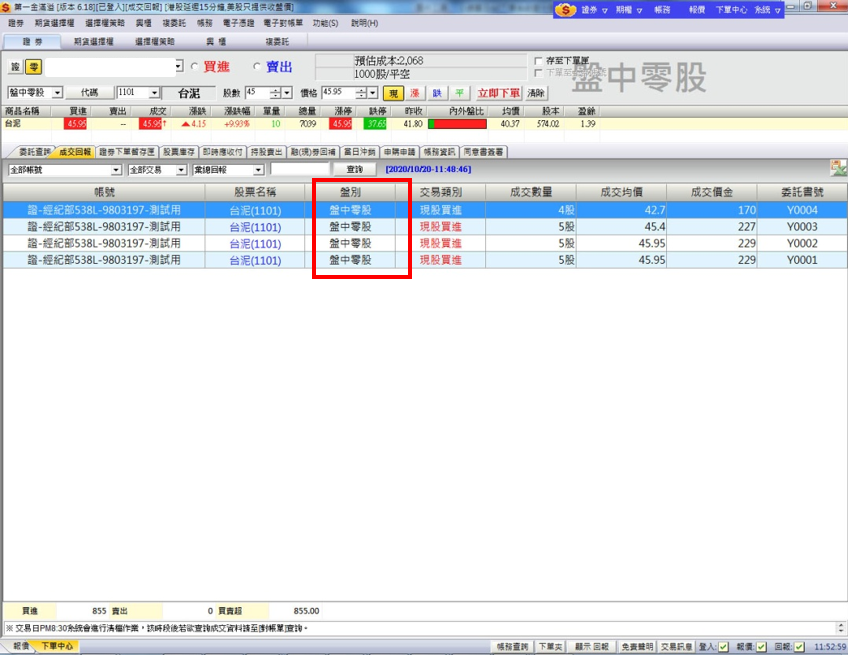Click the orange S logo icon
The width and height of the screenshot is (848, 655).
[568, 9]
